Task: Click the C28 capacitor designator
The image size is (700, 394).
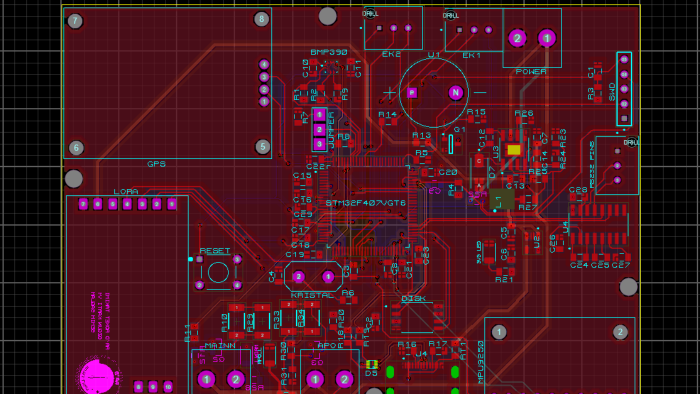Action: (578, 191)
